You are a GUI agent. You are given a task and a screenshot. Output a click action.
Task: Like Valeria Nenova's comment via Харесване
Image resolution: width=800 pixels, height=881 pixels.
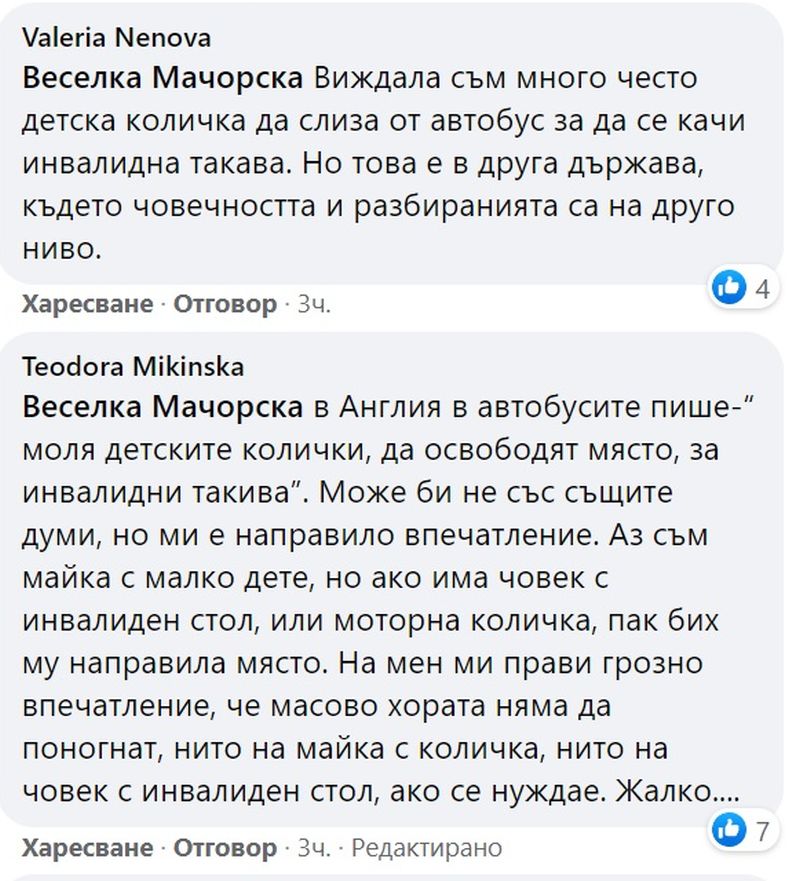click(88, 304)
